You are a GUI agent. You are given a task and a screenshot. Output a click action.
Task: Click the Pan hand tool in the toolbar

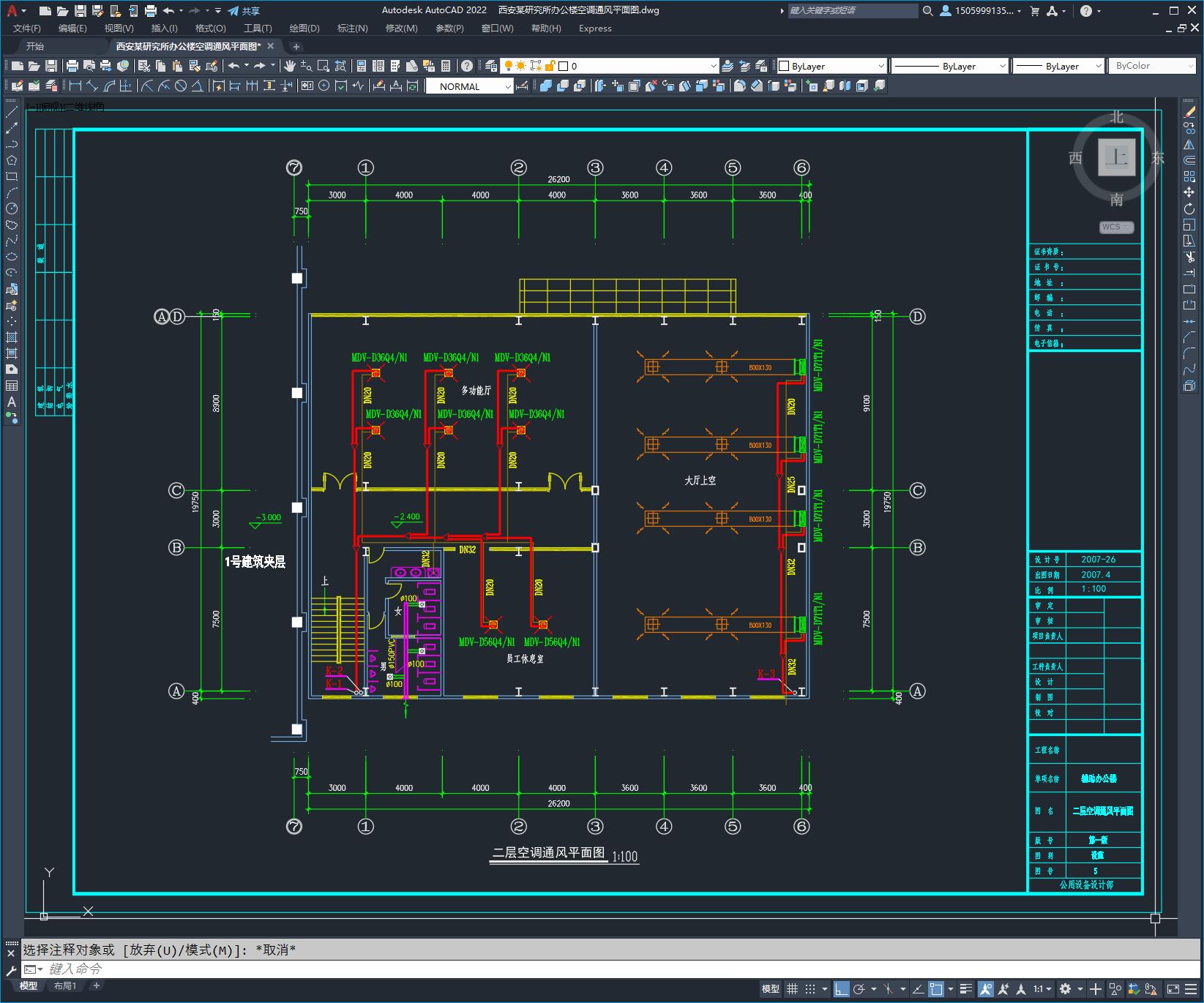coord(290,66)
